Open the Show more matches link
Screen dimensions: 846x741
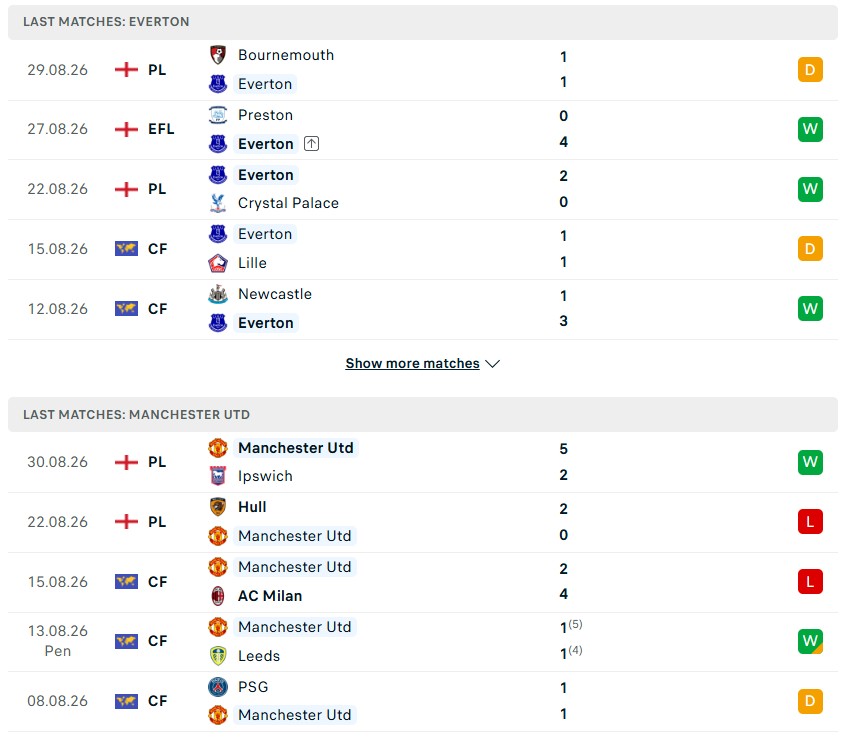(412, 363)
